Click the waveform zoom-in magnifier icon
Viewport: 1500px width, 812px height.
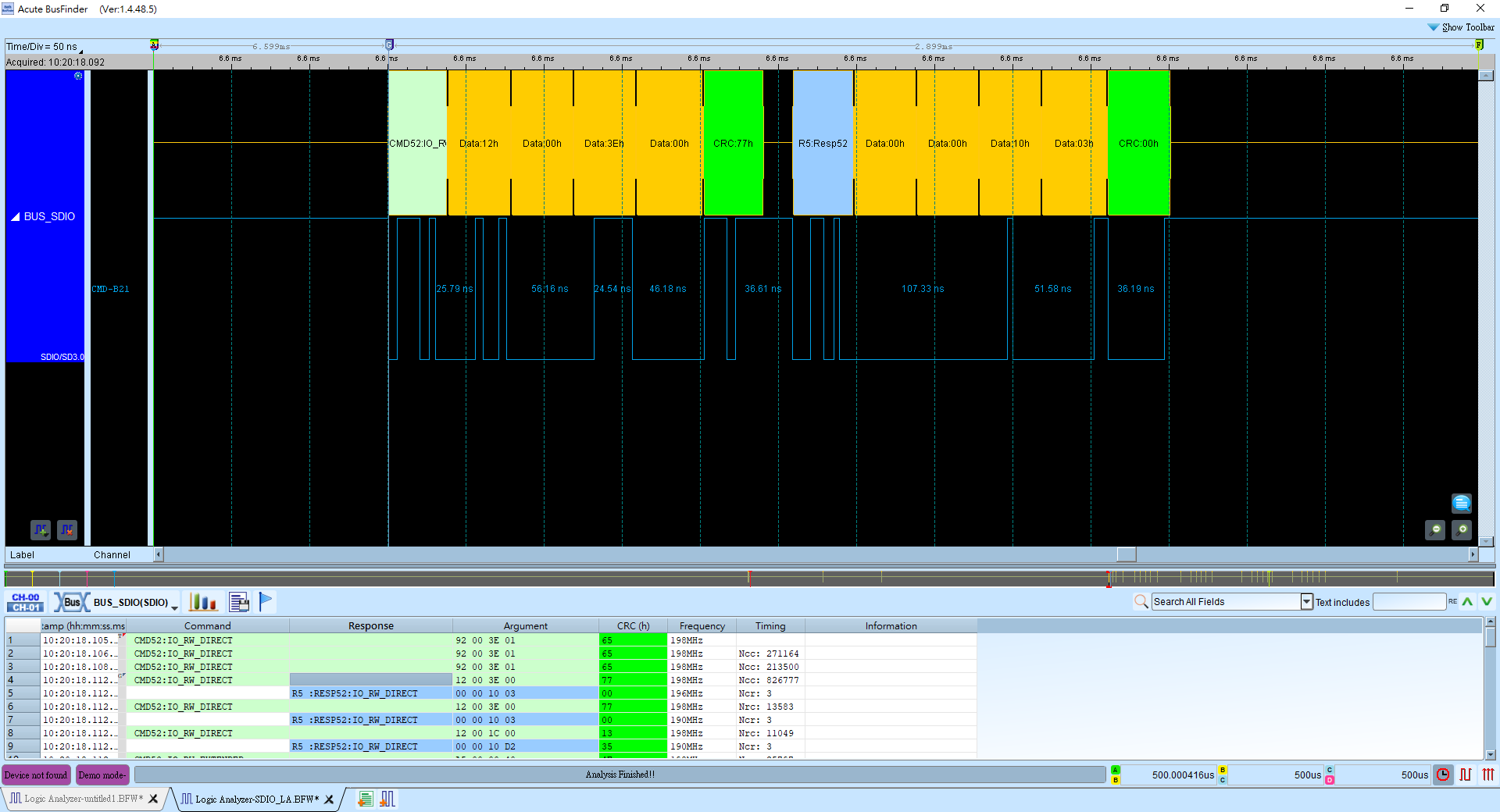pos(1462,530)
